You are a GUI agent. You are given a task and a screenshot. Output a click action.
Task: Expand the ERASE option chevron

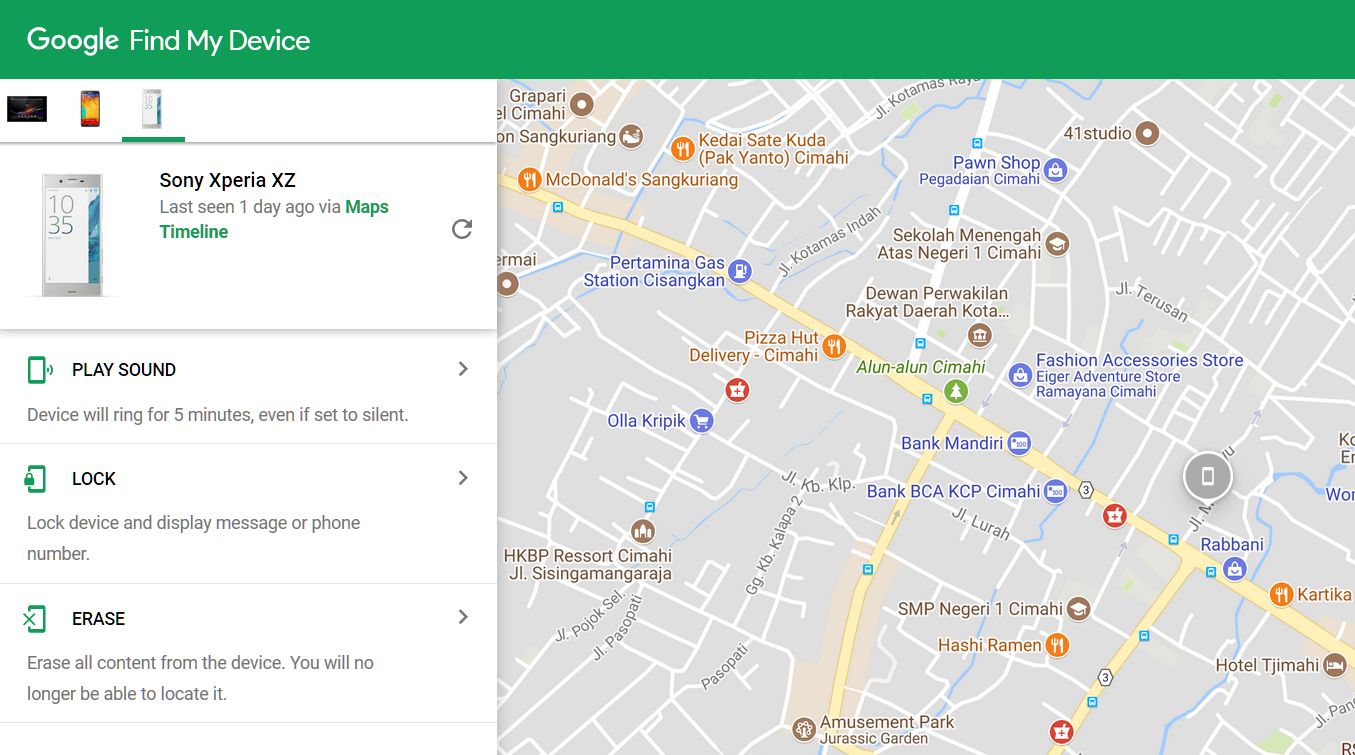point(463,617)
